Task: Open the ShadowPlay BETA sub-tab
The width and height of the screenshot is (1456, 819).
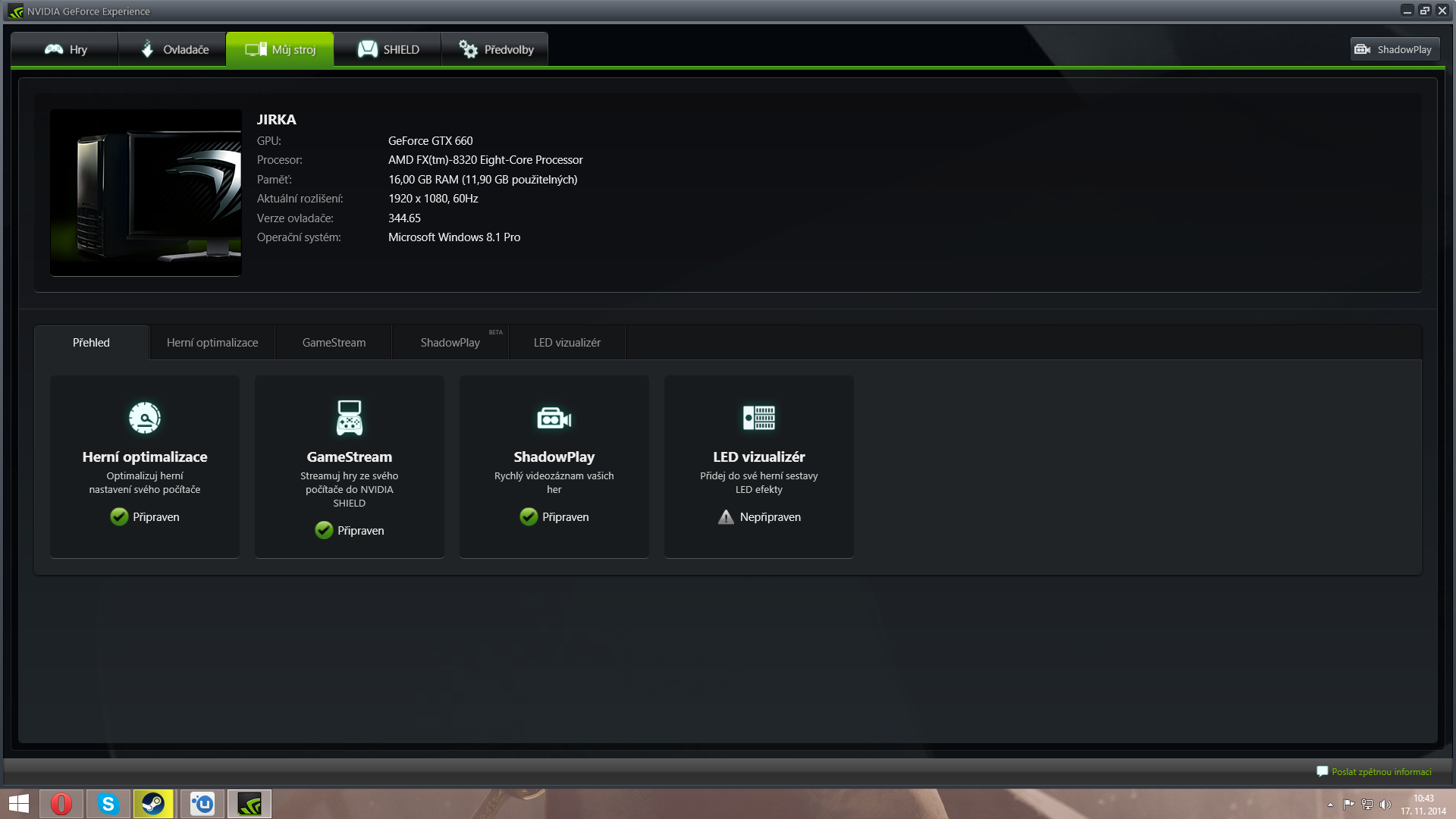Action: 450,343
